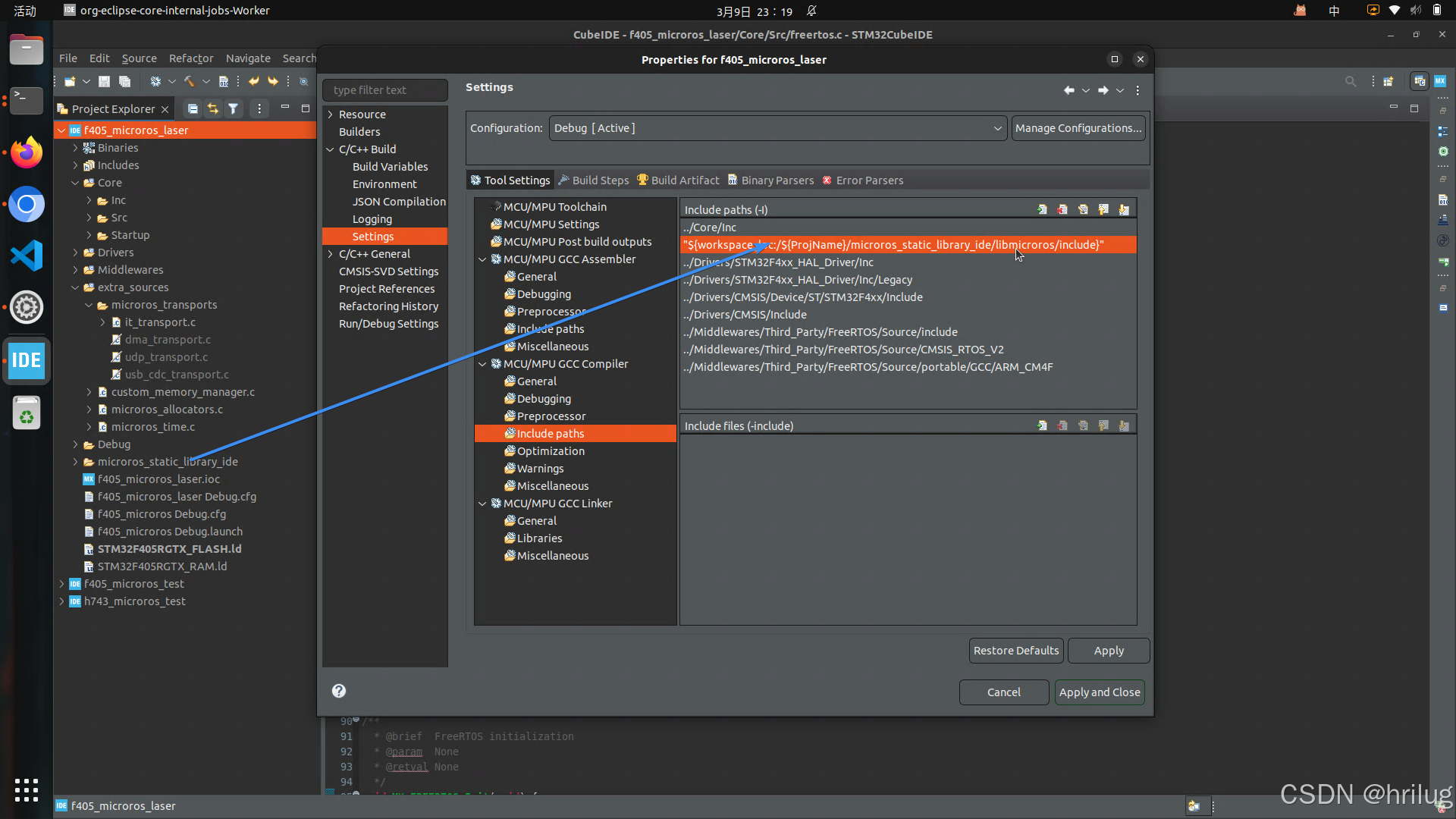The height and width of the screenshot is (819, 1456).
Task: Open Visual Studio Code from dock
Action: point(27,256)
